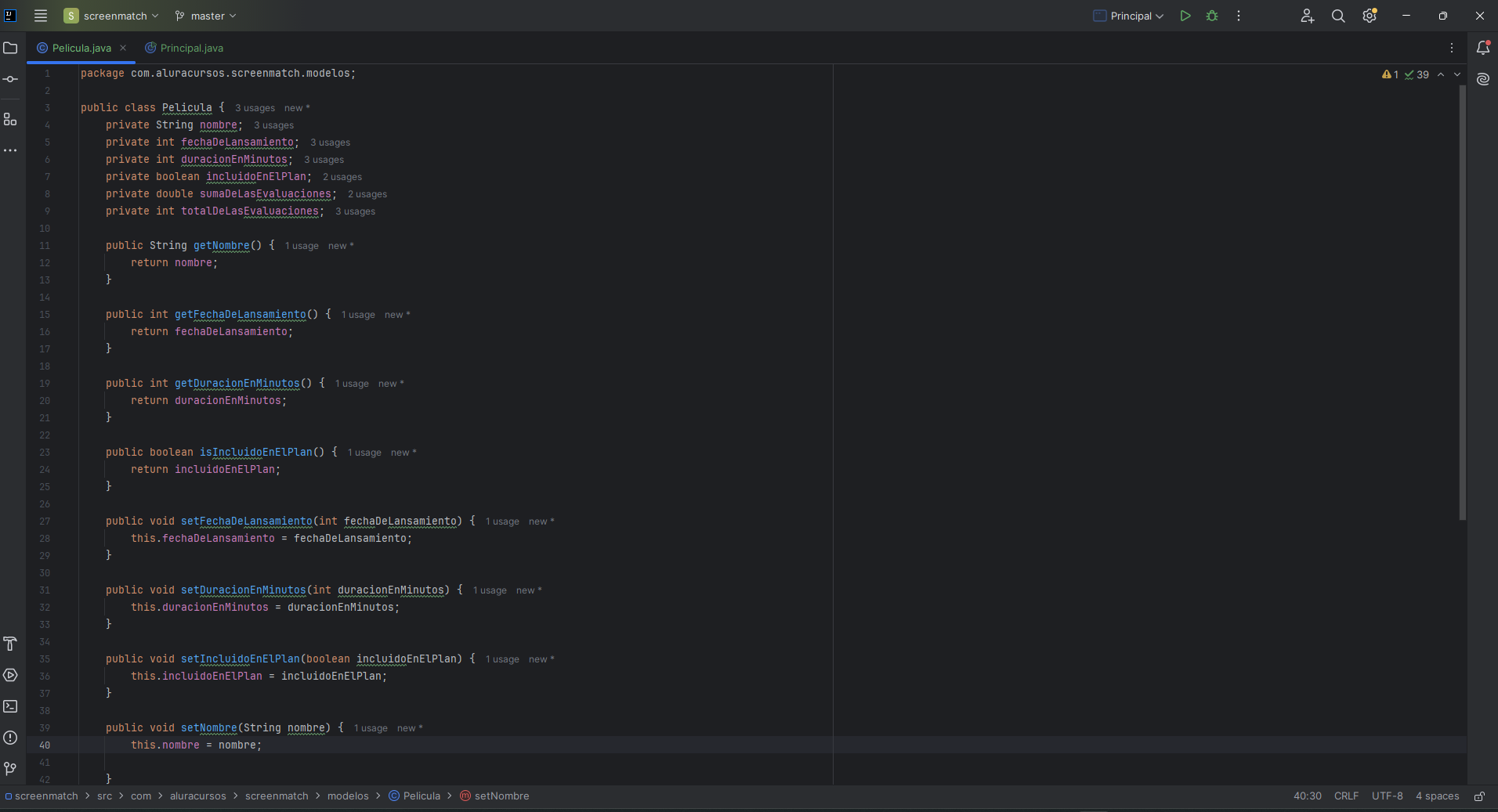Show usages of fechaDeLansamiento field
Viewport: 1498px width, 812px height.
(330, 143)
